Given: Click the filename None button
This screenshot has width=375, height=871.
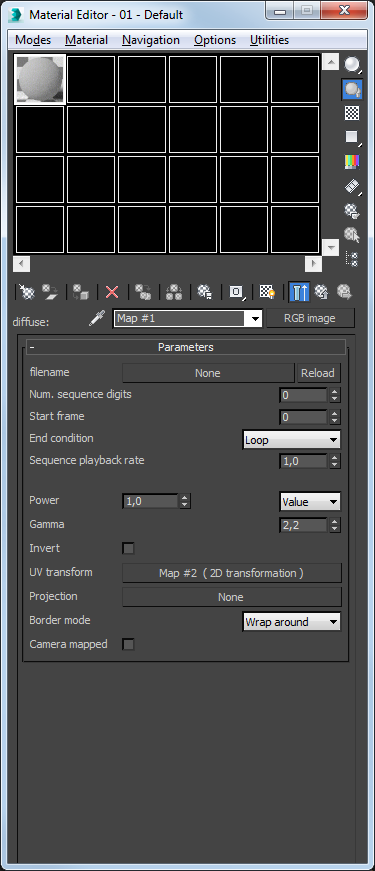Looking at the screenshot, I should pos(208,373).
